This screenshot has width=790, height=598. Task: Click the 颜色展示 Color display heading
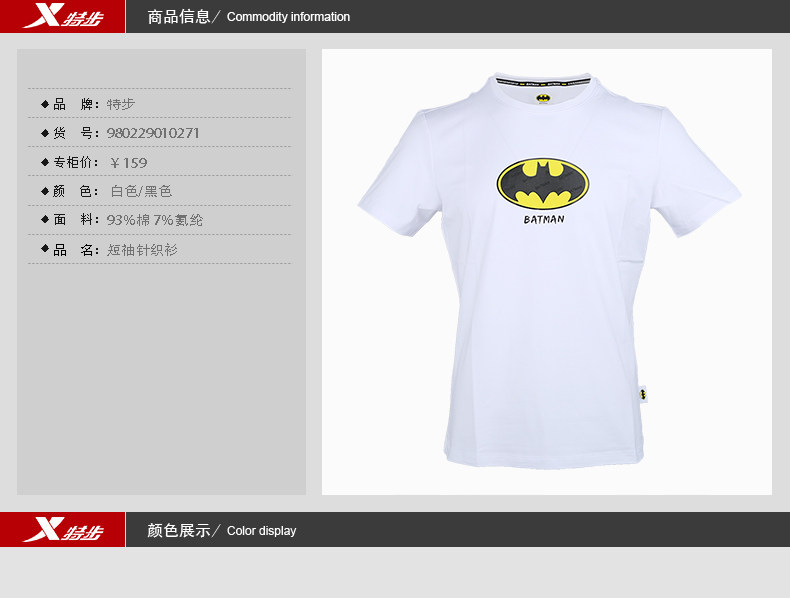[x=222, y=530]
